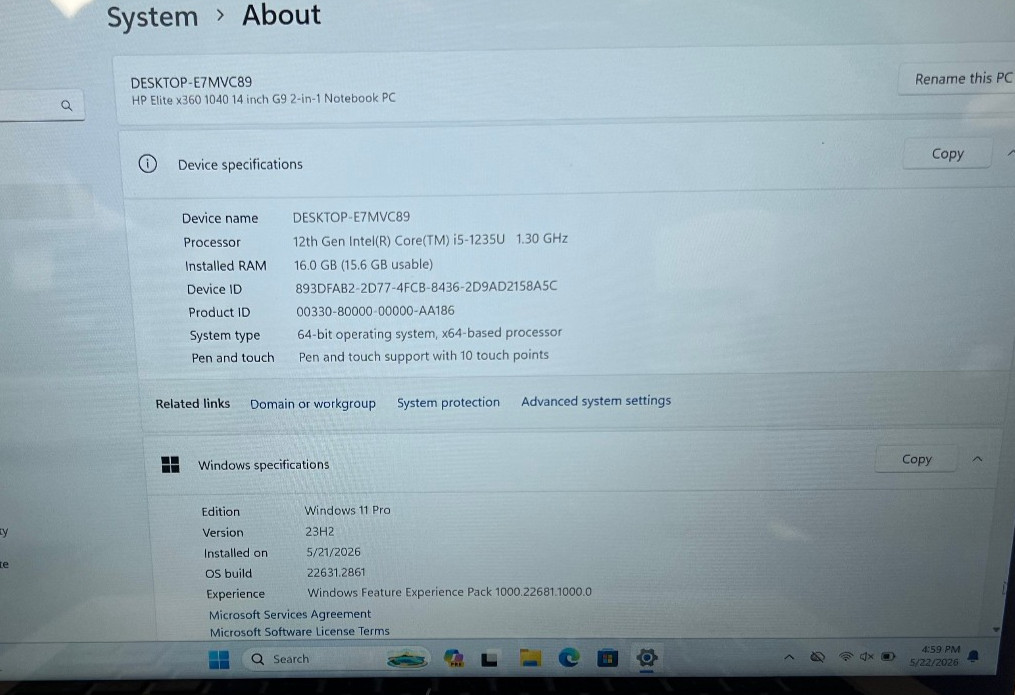This screenshot has height=695, width=1015.
Task: Click the info icon beside Device specifications
Action: tap(148, 164)
